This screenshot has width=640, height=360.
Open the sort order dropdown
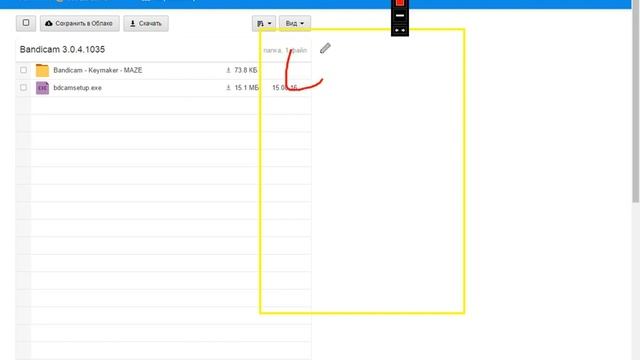(264, 23)
